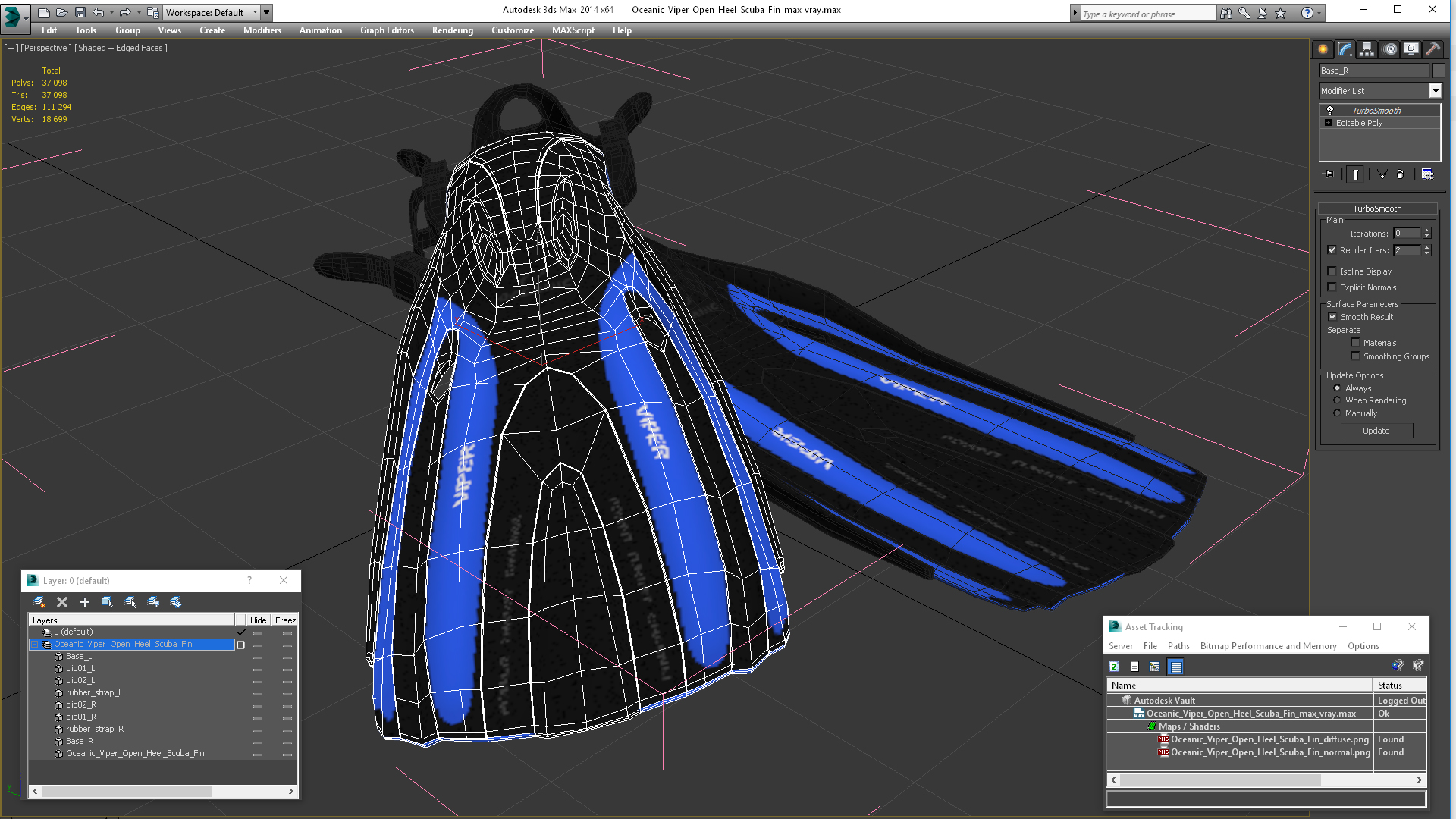Collapse the TurboSmooth rollout header
Screen dimensions: 1456x819
(1377, 209)
